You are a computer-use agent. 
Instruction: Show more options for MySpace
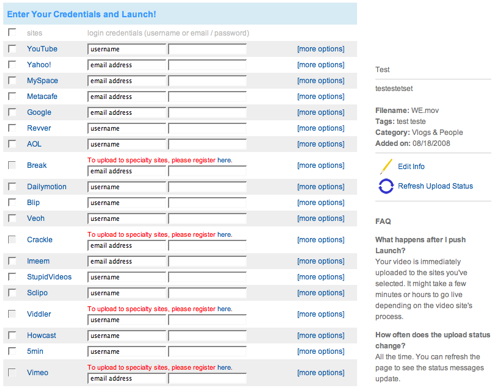click(x=321, y=81)
